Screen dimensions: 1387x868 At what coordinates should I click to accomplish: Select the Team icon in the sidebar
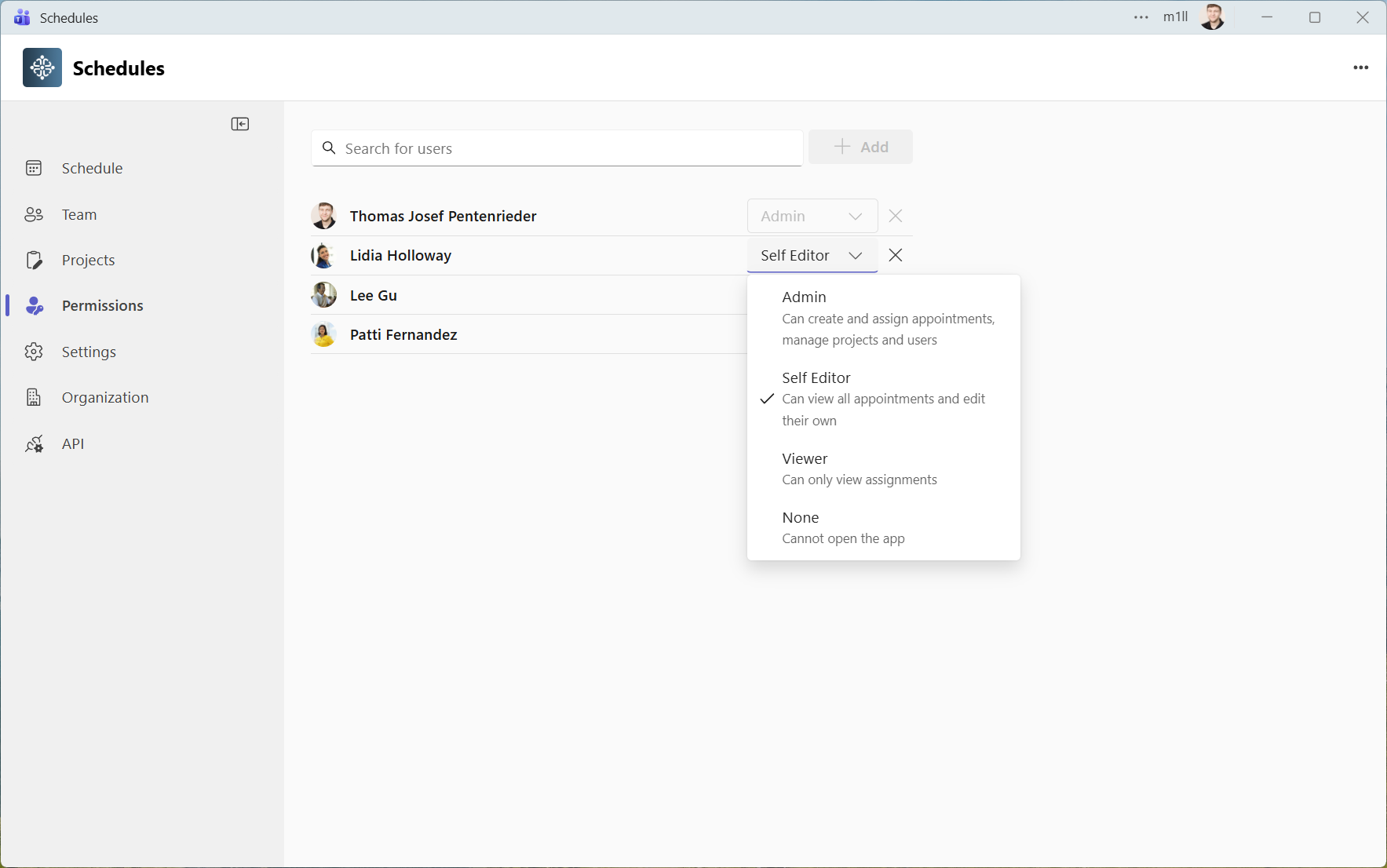coord(35,214)
